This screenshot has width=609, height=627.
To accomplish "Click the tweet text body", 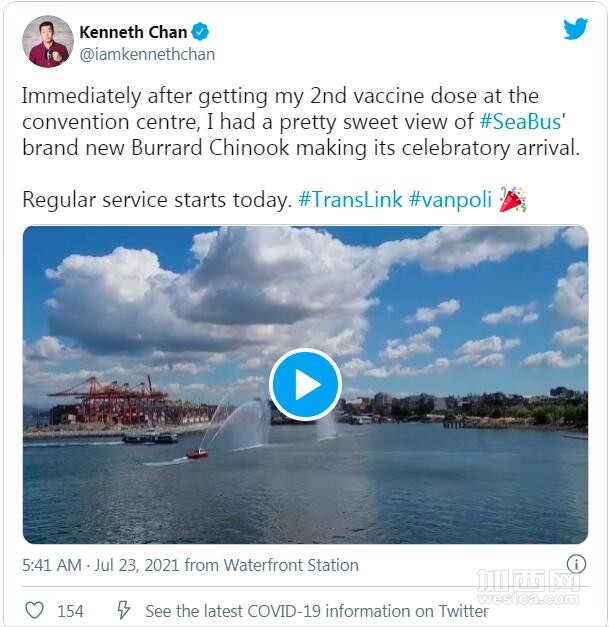I will point(301,148).
